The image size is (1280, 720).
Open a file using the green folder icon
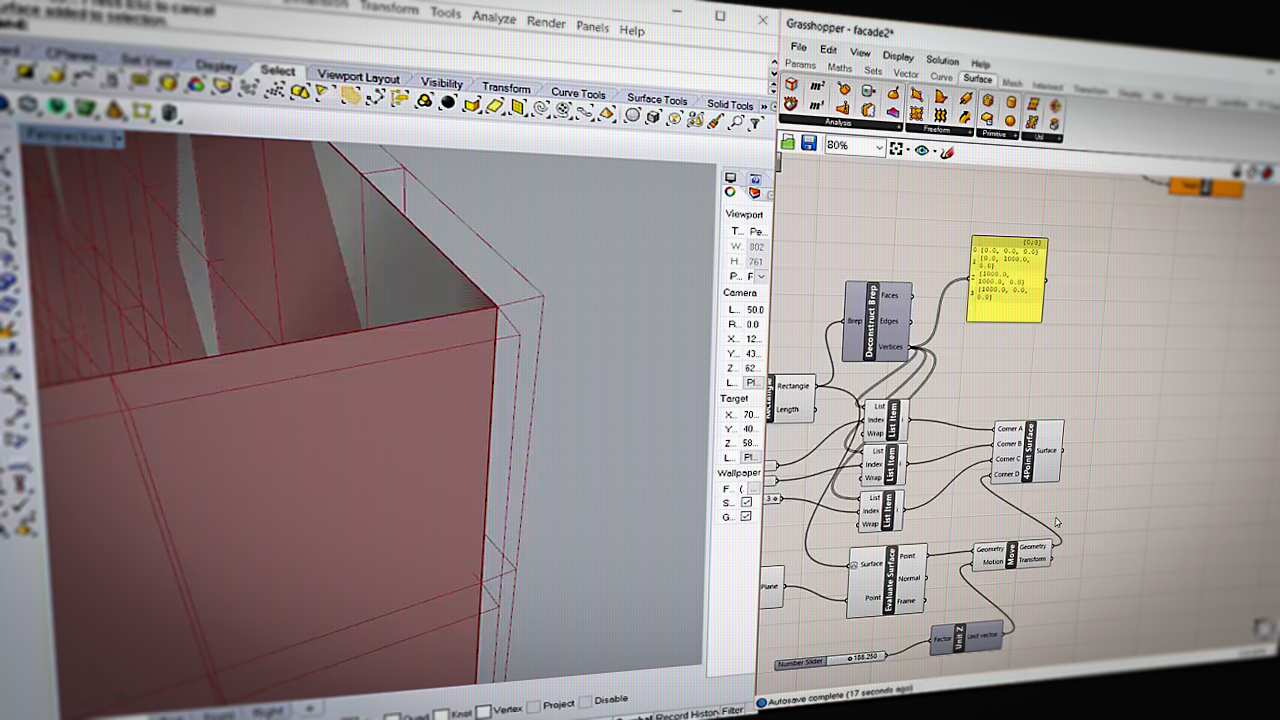coord(788,143)
